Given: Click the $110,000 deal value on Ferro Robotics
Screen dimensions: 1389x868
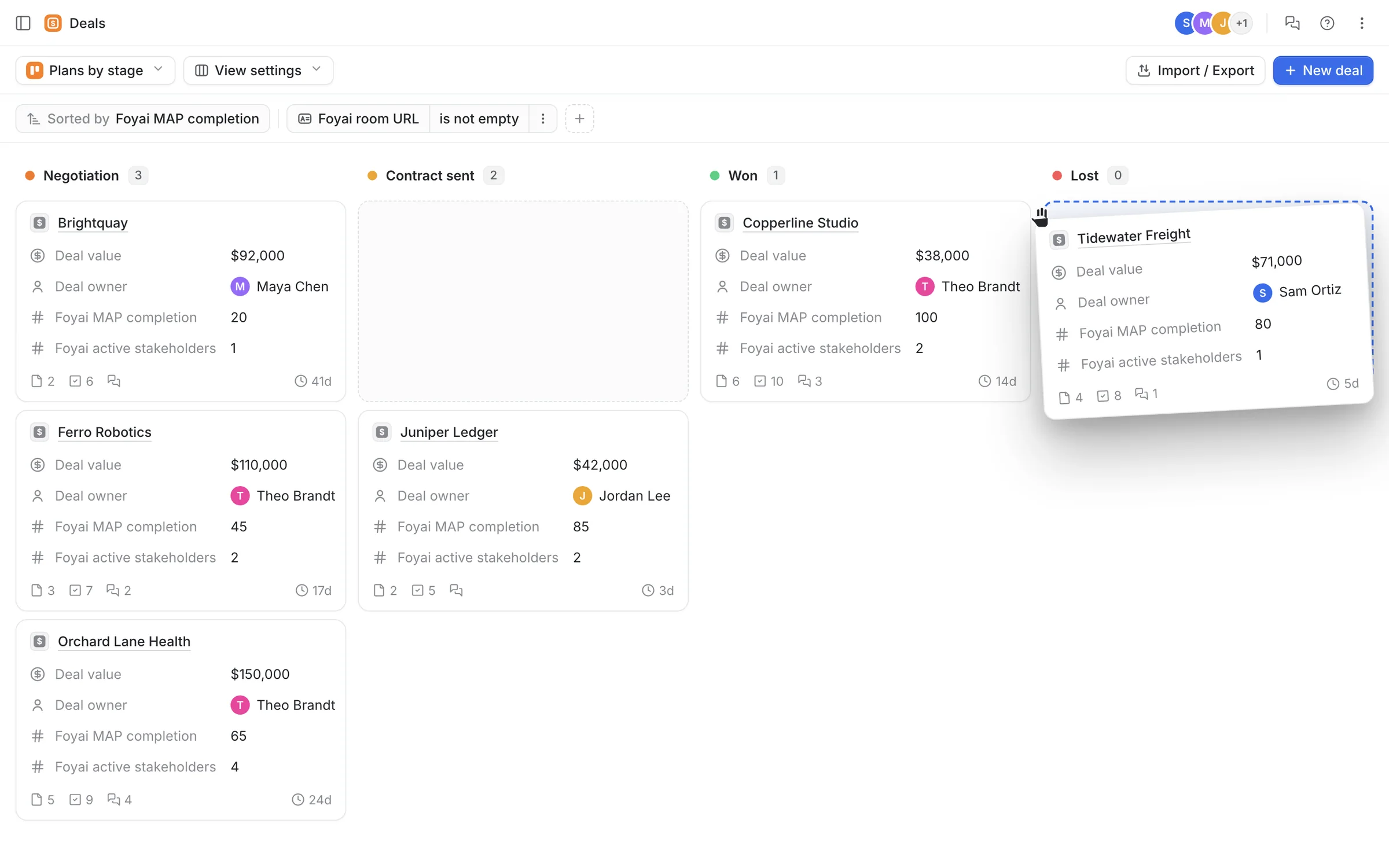Looking at the screenshot, I should click(x=259, y=465).
